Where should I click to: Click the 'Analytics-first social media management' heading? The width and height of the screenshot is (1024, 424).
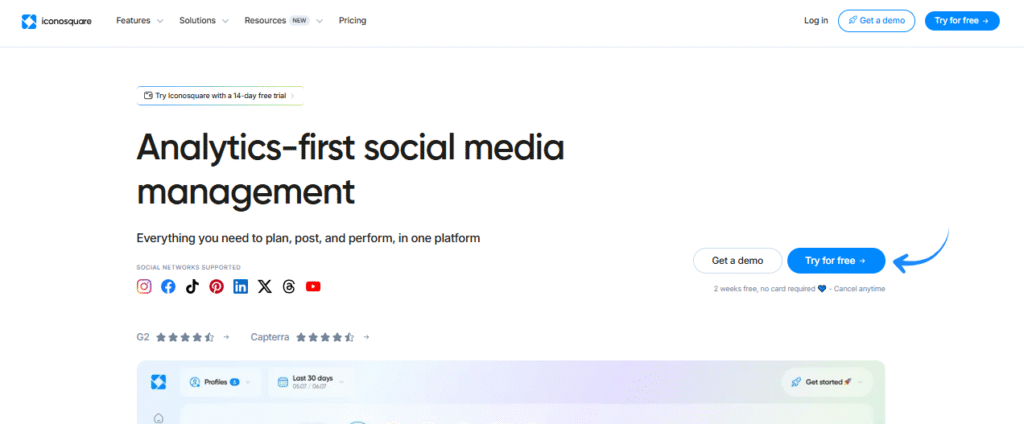[x=350, y=170]
